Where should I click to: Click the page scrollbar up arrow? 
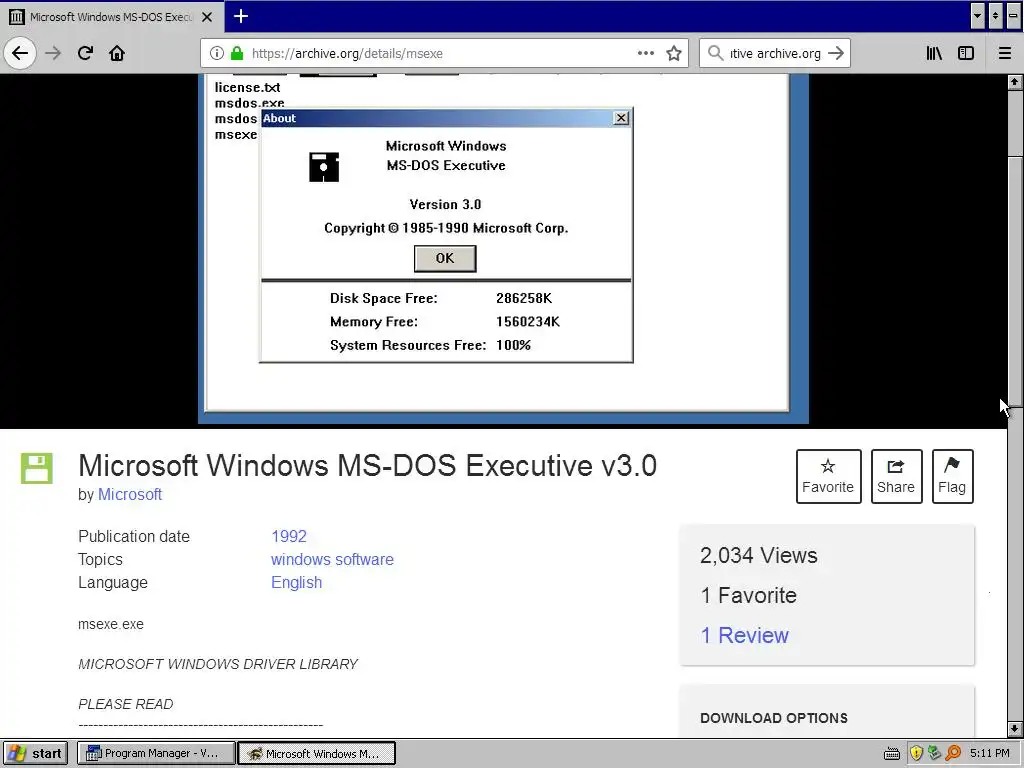click(1014, 82)
